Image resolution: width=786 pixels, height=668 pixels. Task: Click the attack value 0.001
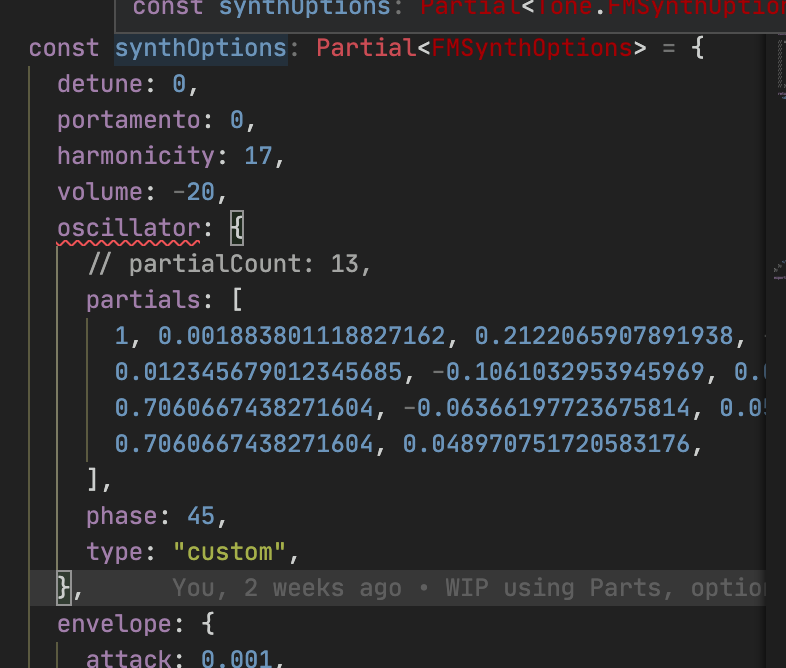coord(237,658)
